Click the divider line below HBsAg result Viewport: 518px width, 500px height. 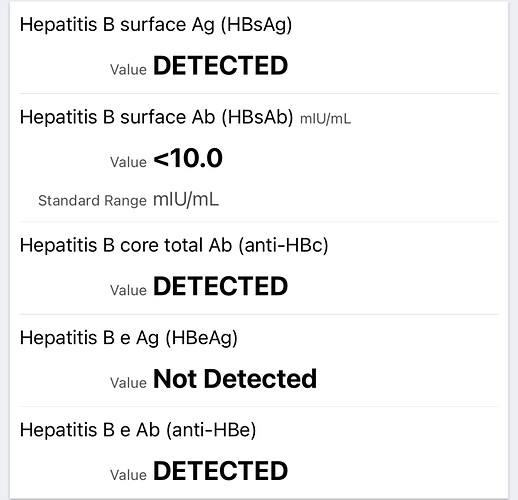259,94
